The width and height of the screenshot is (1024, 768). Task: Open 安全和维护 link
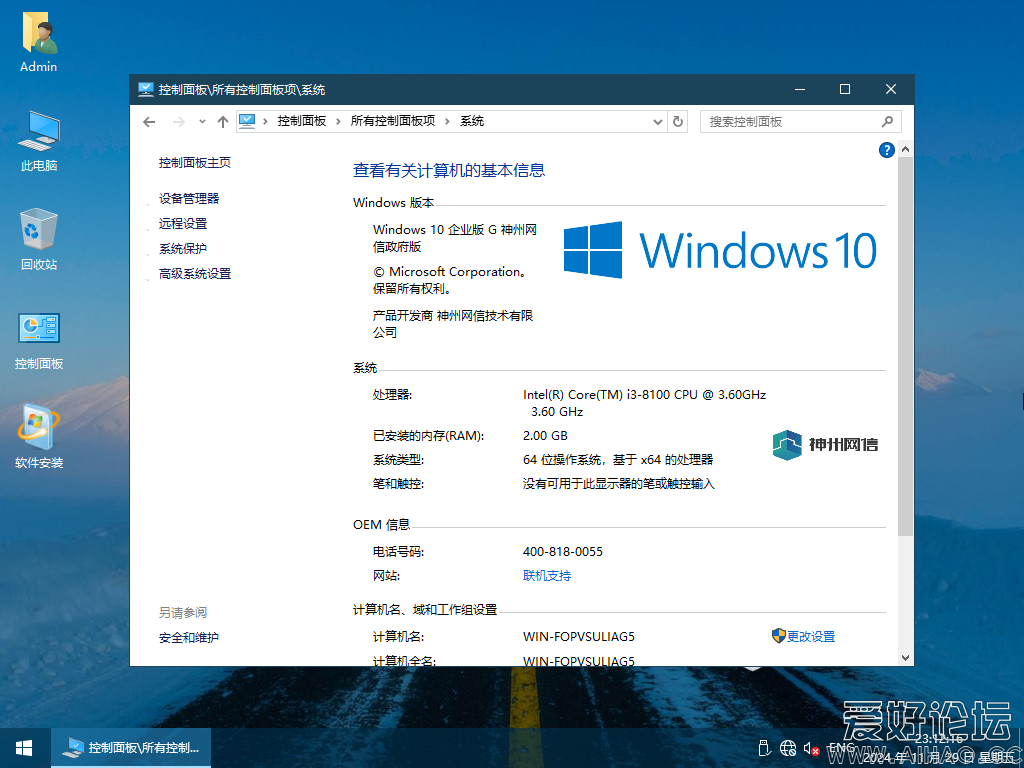(x=189, y=638)
